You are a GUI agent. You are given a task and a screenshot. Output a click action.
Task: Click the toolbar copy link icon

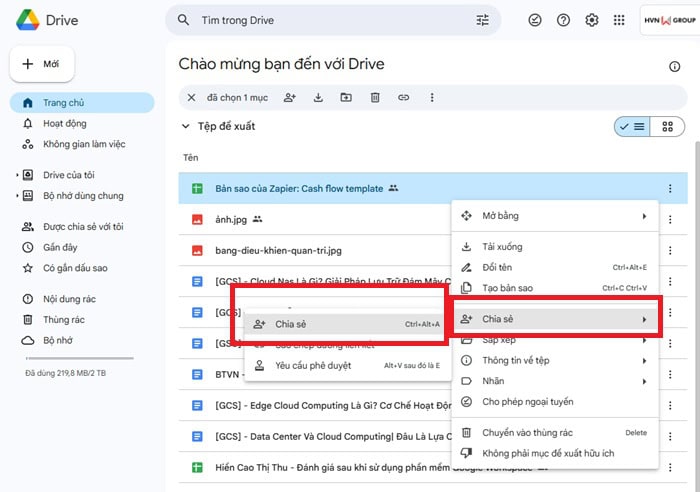403,97
